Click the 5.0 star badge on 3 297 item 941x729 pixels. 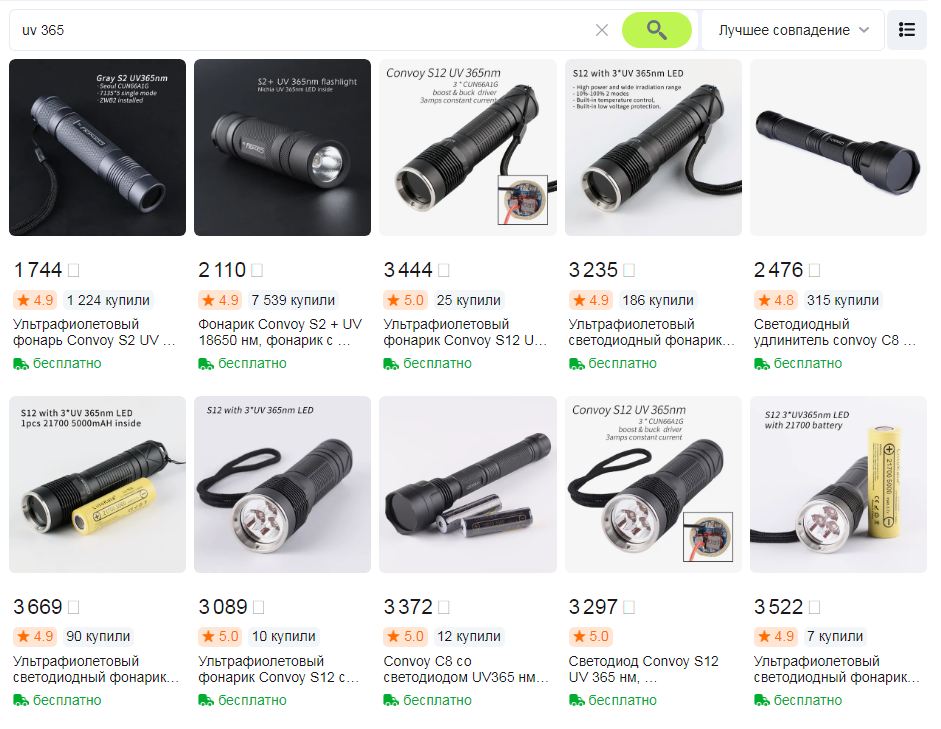[x=591, y=637]
